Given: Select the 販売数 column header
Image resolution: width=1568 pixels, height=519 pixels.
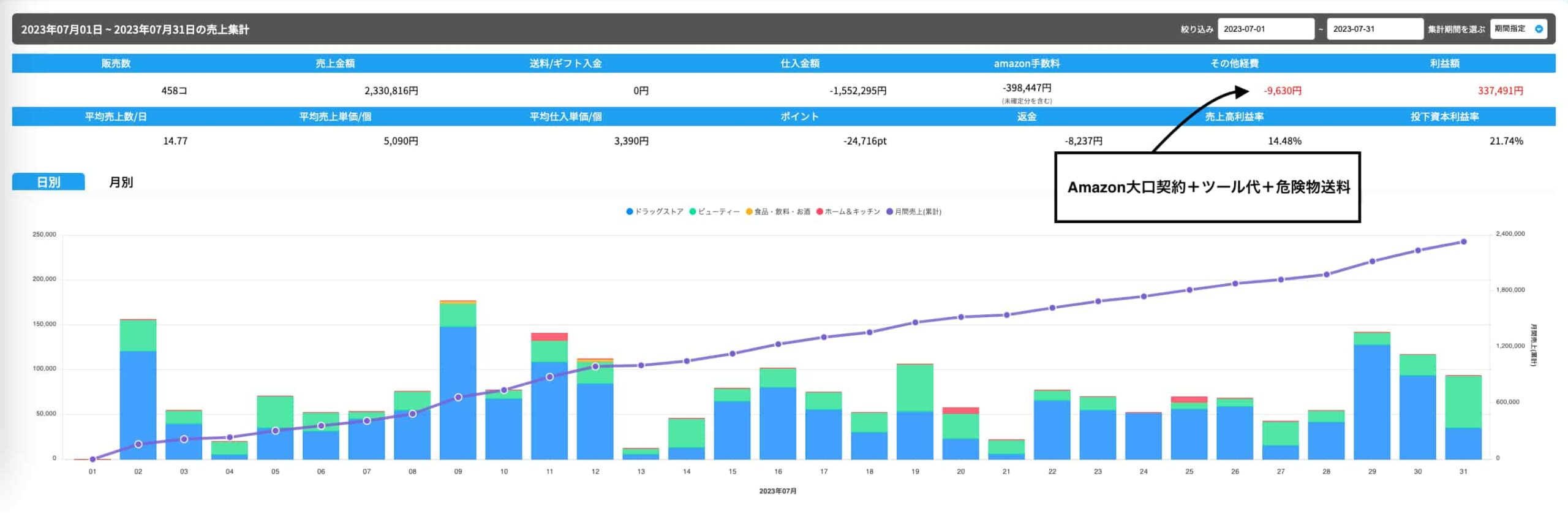Looking at the screenshot, I should (x=116, y=63).
